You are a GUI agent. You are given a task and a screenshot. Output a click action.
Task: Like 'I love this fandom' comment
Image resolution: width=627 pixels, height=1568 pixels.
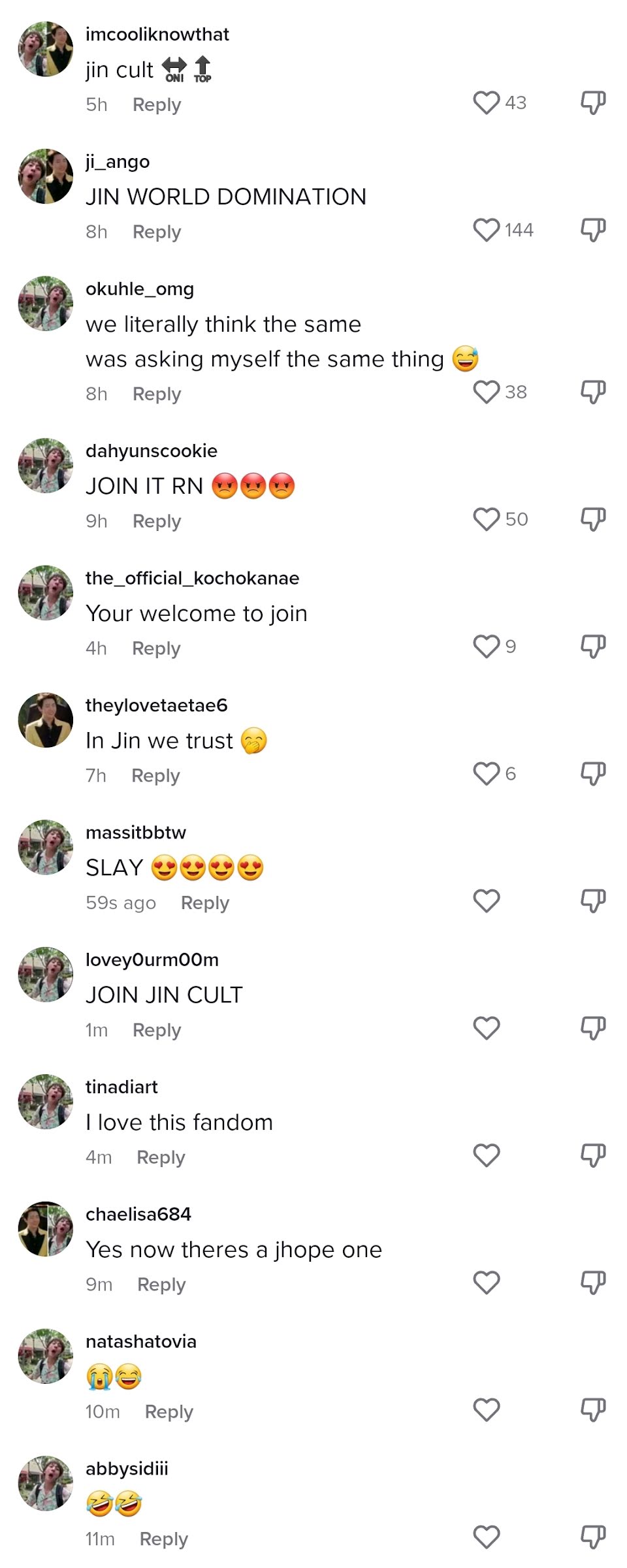(x=487, y=1156)
